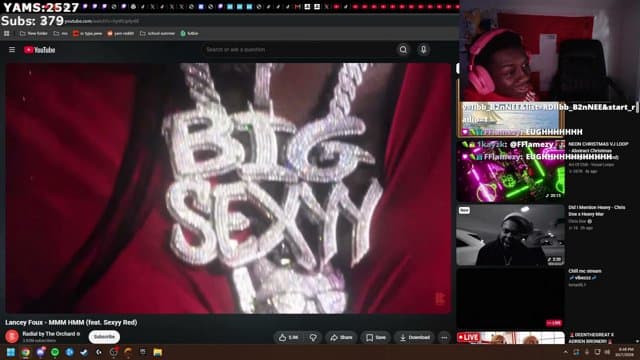
Task: Open the tuition bookmark
Action: (x=189, y=33)
